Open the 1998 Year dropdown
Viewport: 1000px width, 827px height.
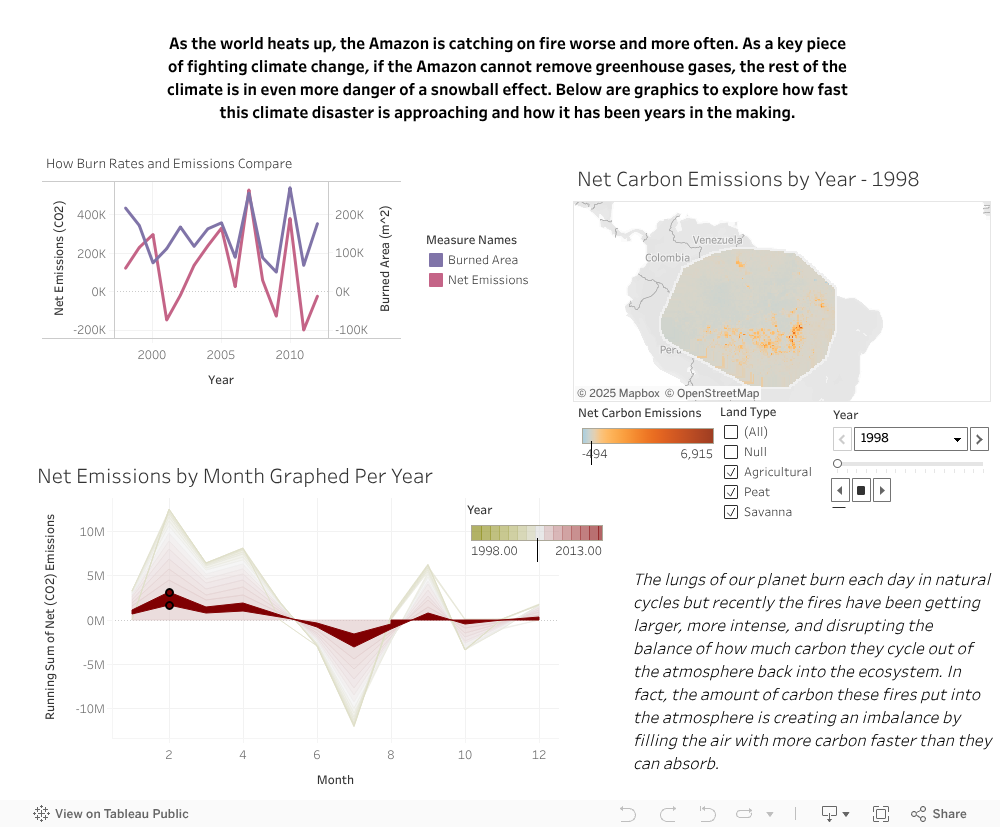[x=909, y=438]
